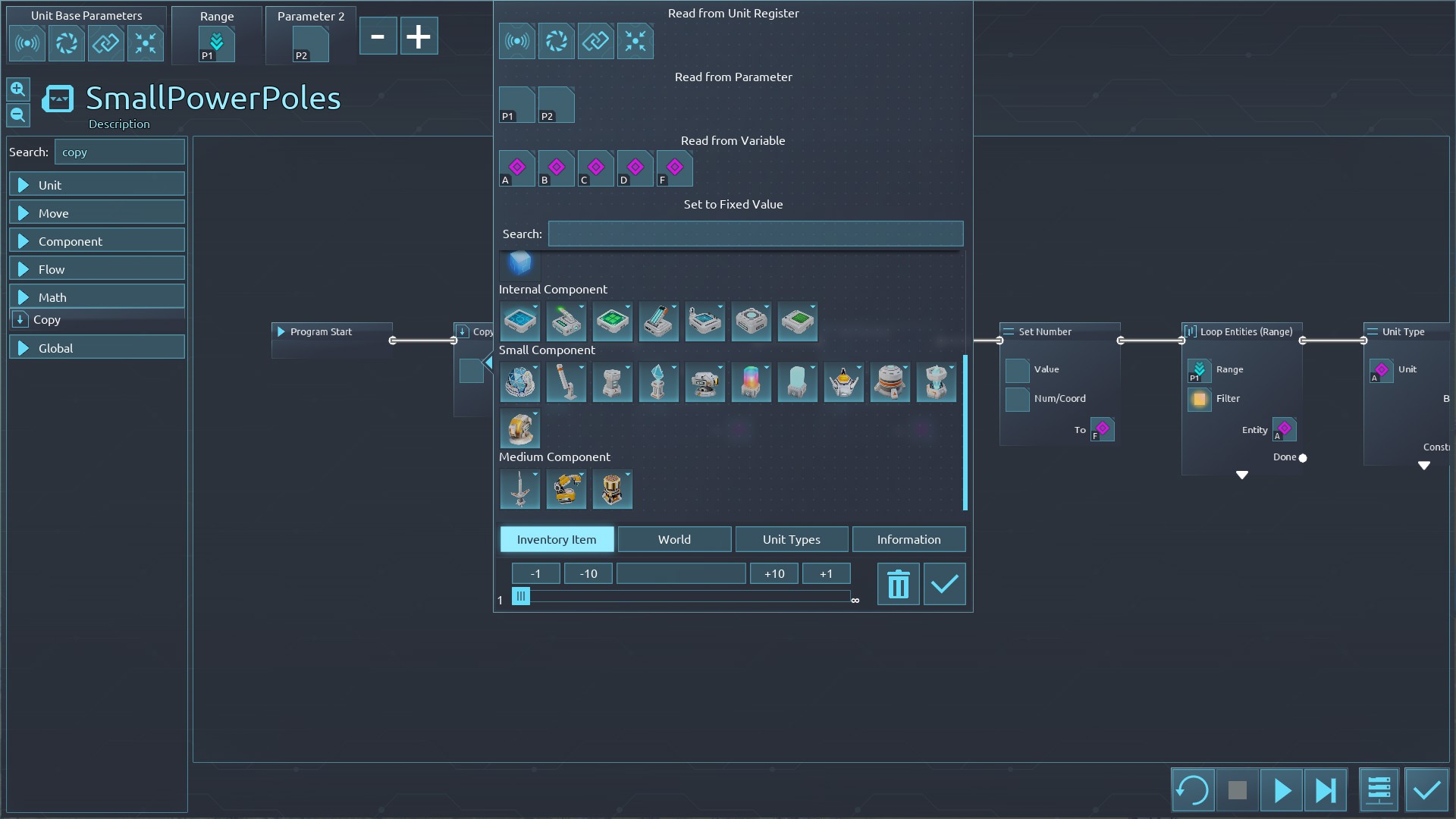
Task: Select variable A in Read from Variable
Action: pyautogui.click(x=517, y=168)
